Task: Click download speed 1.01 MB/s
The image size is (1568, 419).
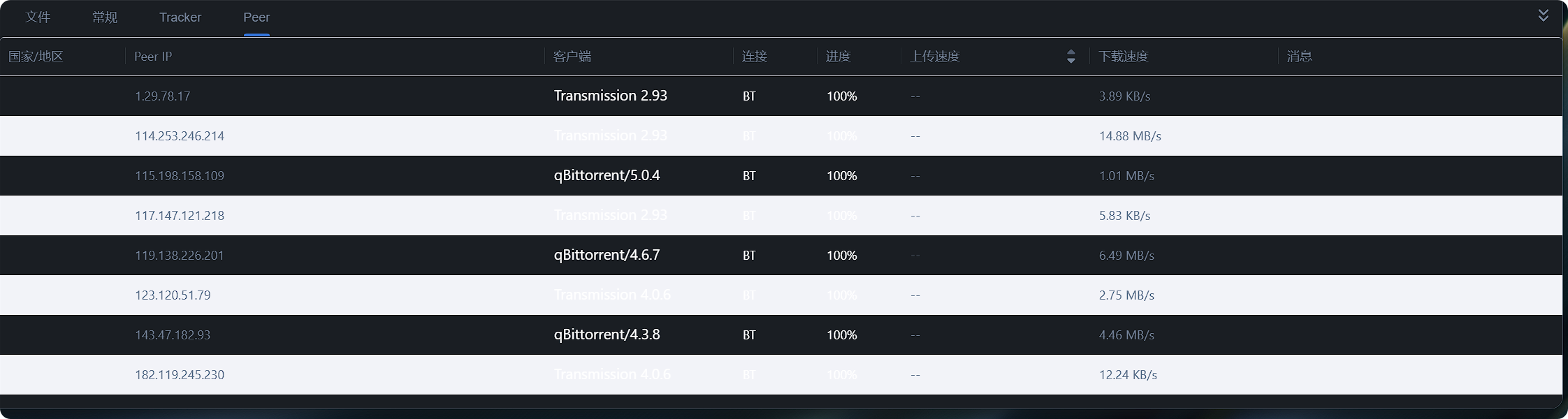Action: pyautogui.click(x=1126, y=176)
